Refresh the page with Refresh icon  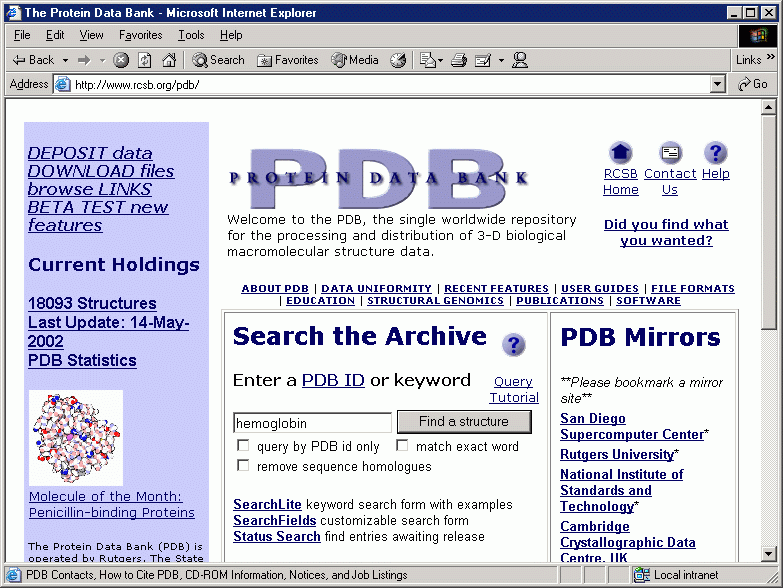click(145, 60)
